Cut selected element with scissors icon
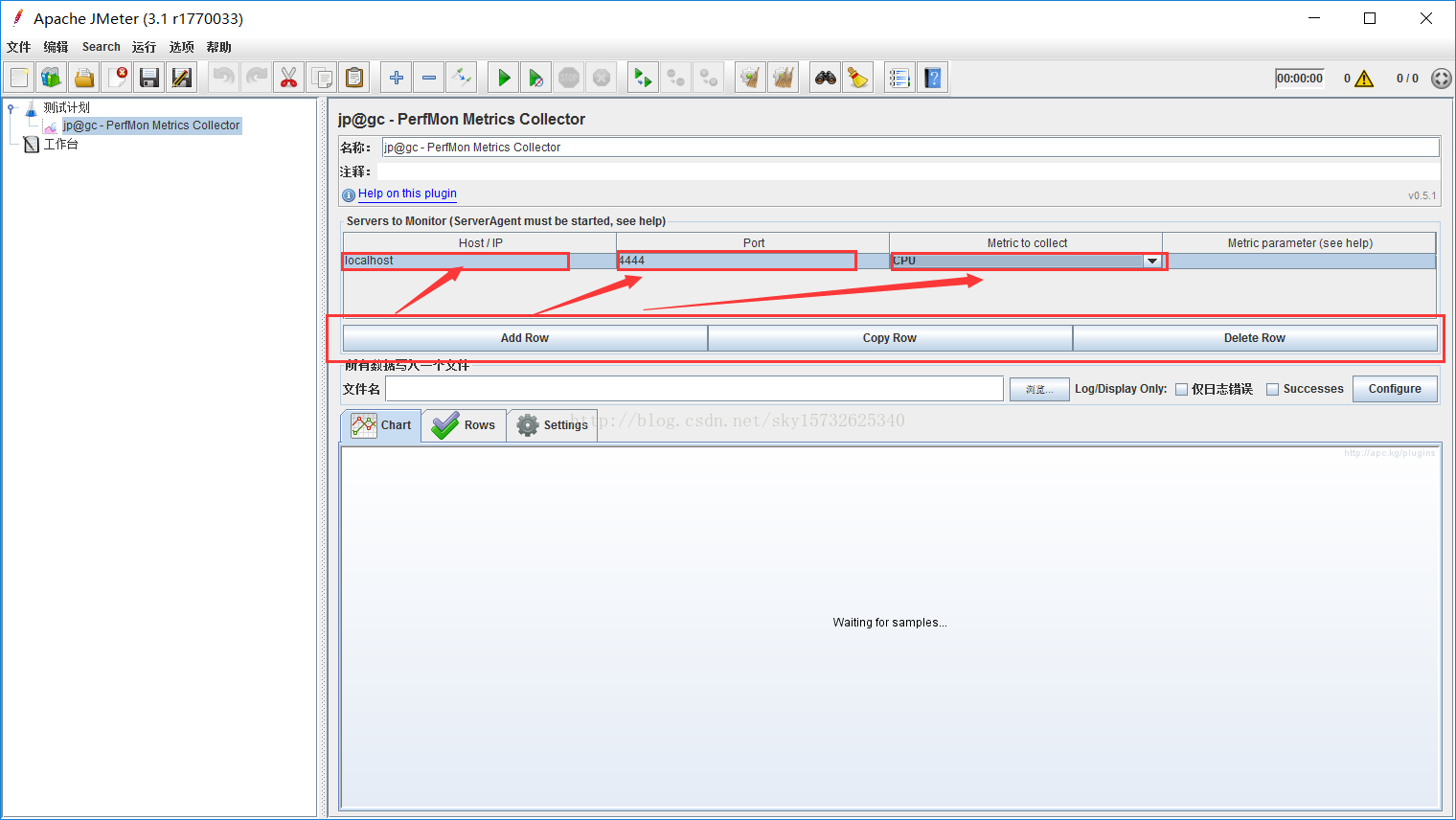The image size is (1456, 820). (x=289, y=78)
